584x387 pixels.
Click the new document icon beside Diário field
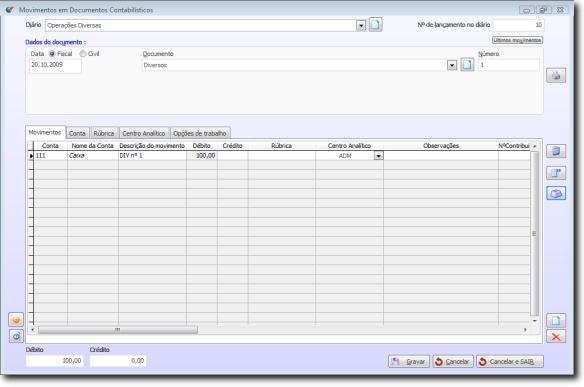[375, 25]
